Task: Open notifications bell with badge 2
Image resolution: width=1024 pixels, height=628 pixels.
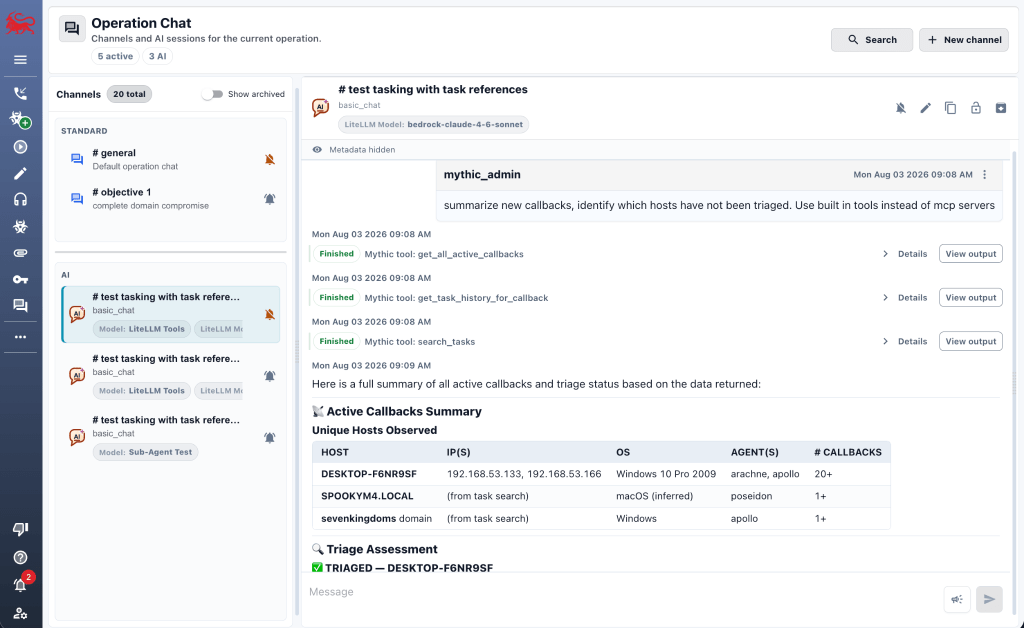Action: 22,583
